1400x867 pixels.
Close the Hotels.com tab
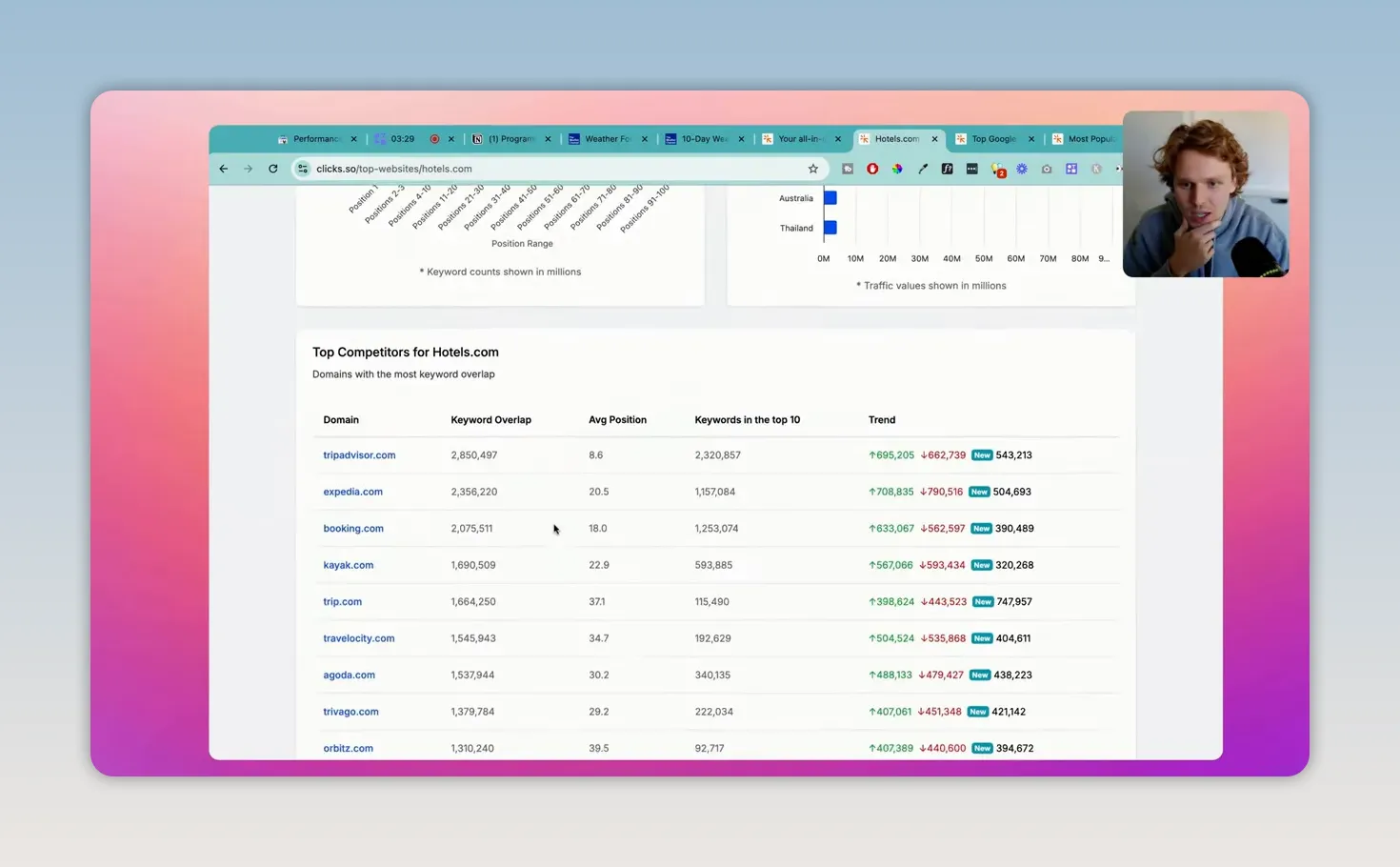tap(934, 139)
